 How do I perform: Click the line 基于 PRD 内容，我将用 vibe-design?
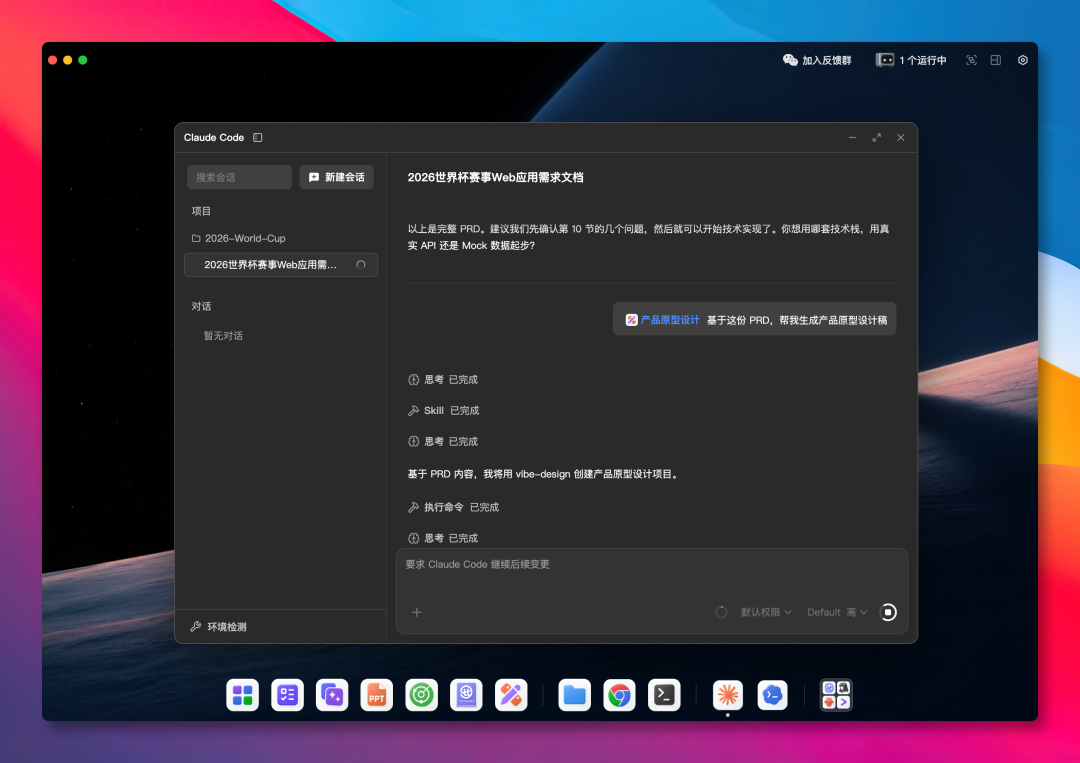[x=543, y=474]
